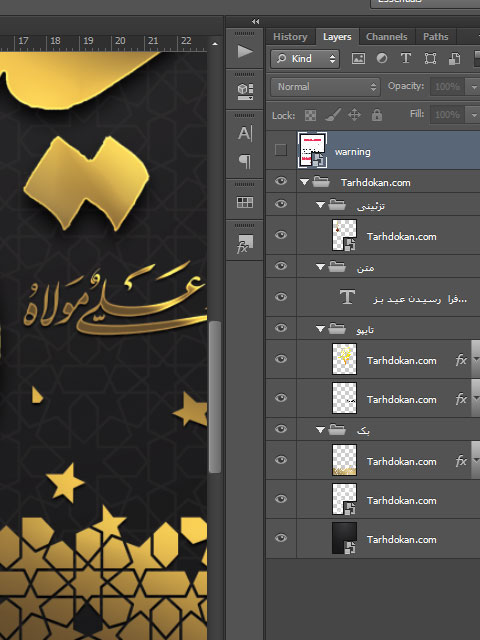
Task: Open the Fill slider dropdown arrow
Action: point(474,115)
